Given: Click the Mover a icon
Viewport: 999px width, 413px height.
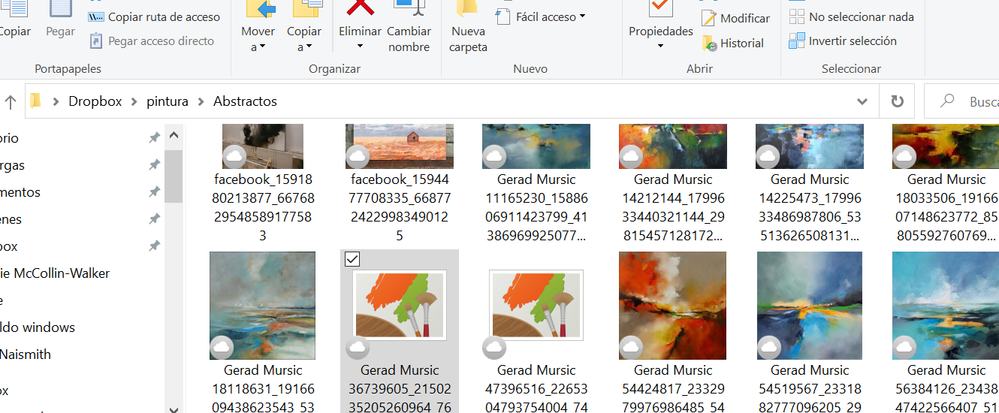Looking at the screenshot, I should tap(260, 12).
